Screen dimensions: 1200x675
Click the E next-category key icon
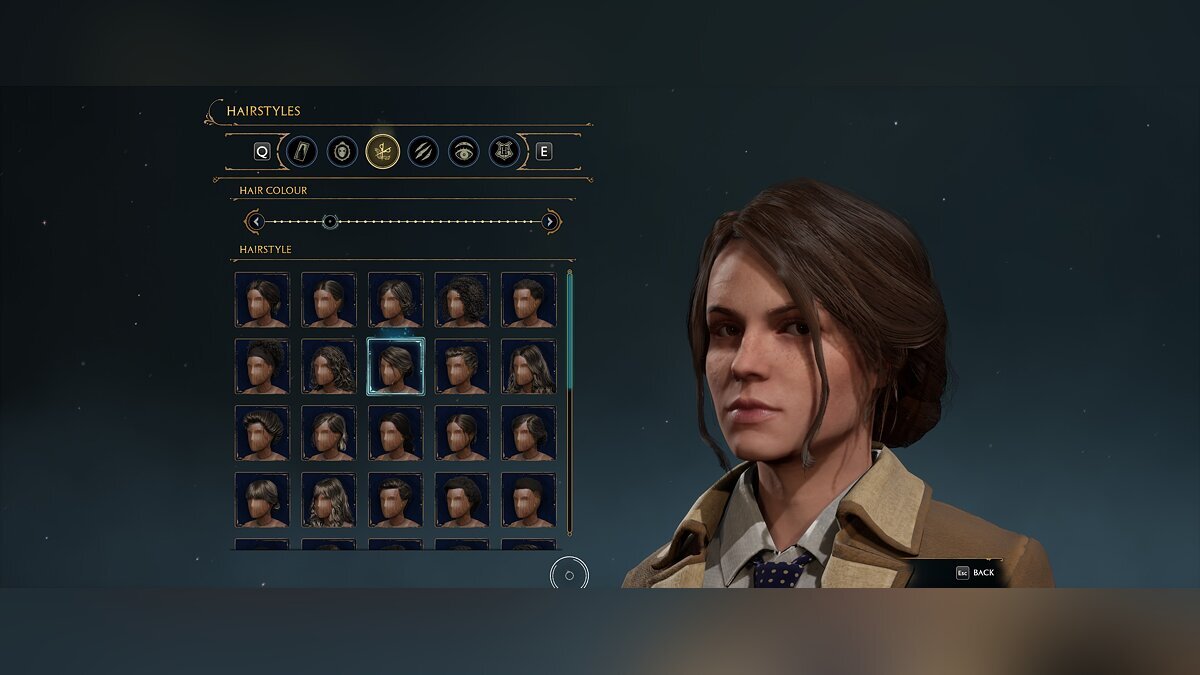[x=544, y=152]
